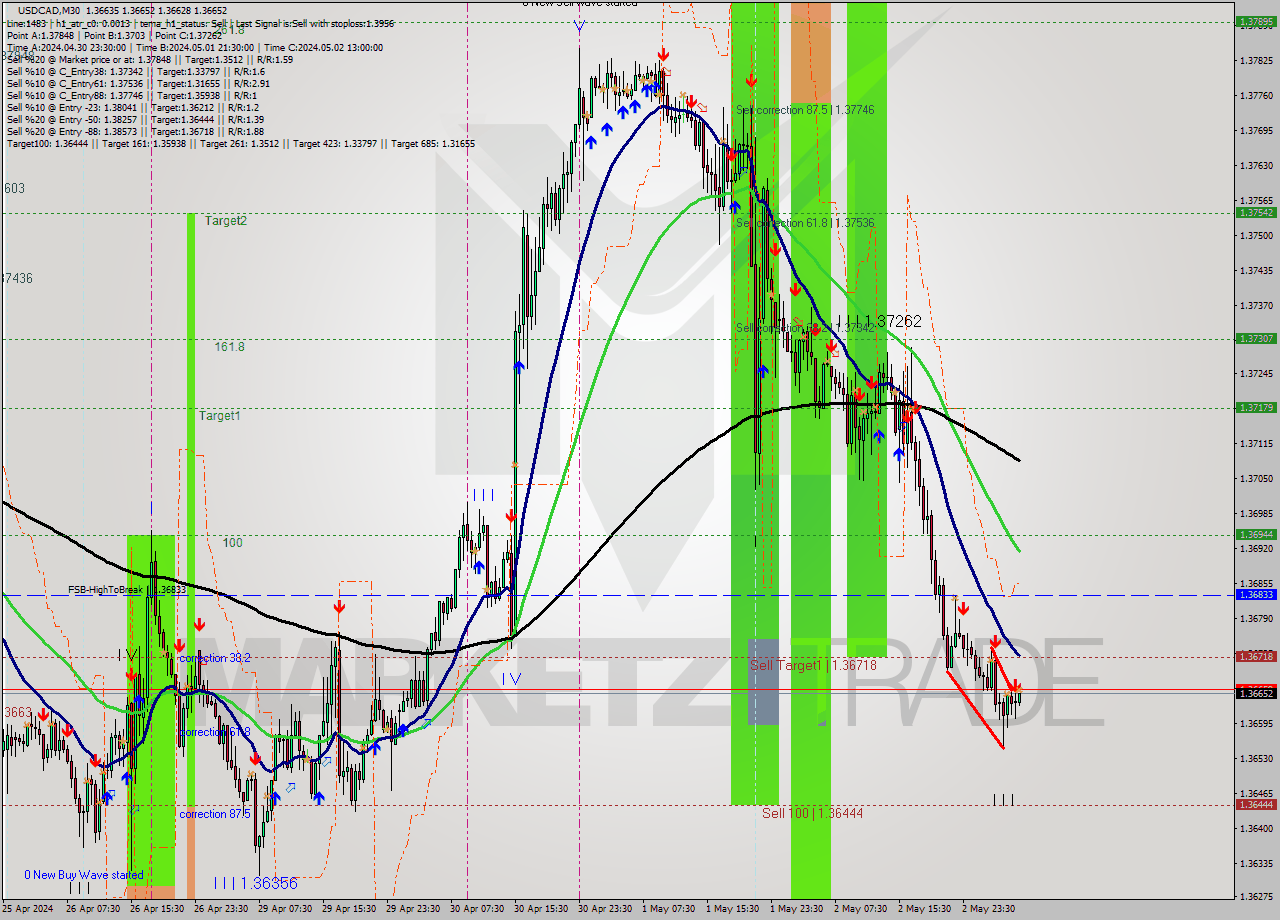Click the green '100' fib label

pos(232,543)
